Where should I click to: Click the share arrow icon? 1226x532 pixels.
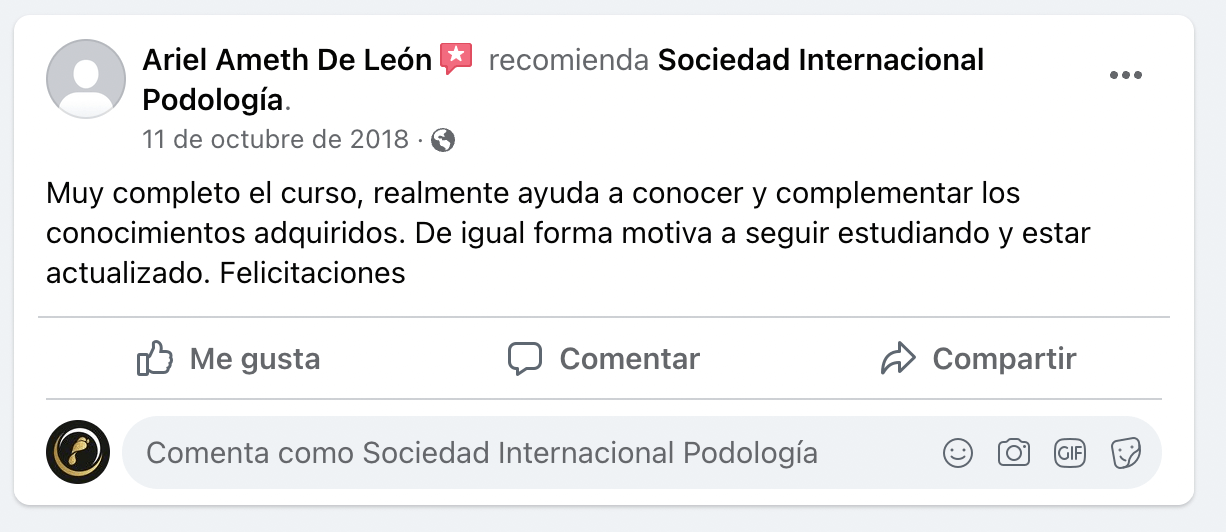pos(899,358)
